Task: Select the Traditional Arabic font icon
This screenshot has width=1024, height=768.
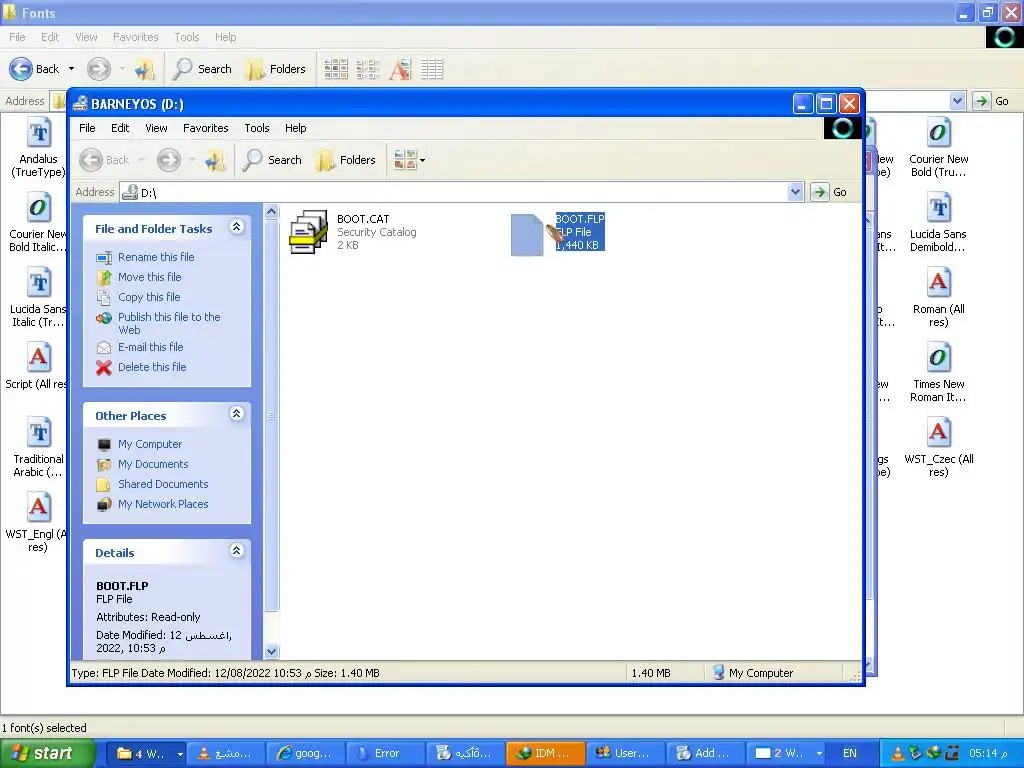Action: coord(39,432)
